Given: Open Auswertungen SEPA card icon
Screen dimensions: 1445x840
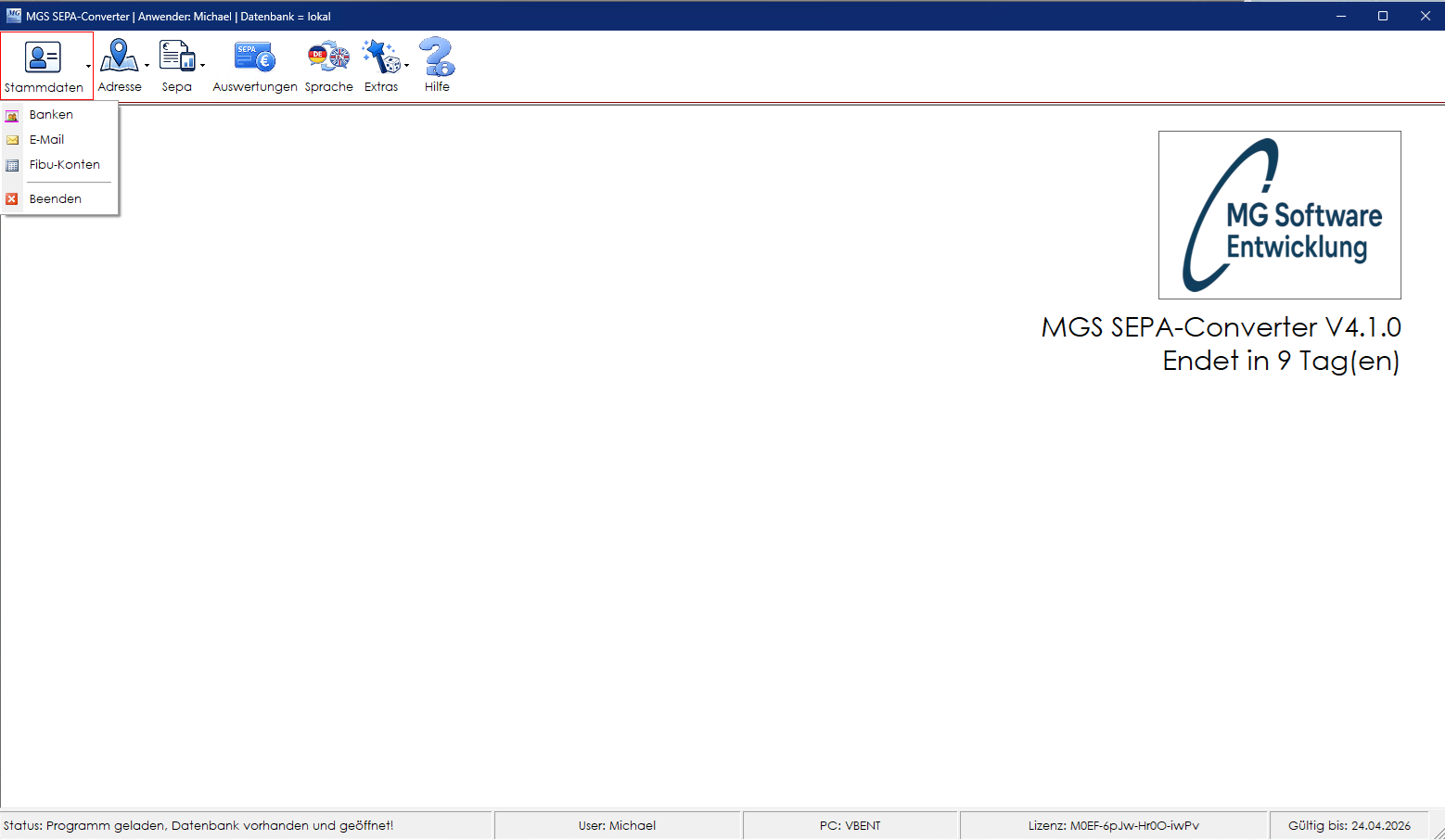Looking at the screenshot, I should [x=254, y=57].
